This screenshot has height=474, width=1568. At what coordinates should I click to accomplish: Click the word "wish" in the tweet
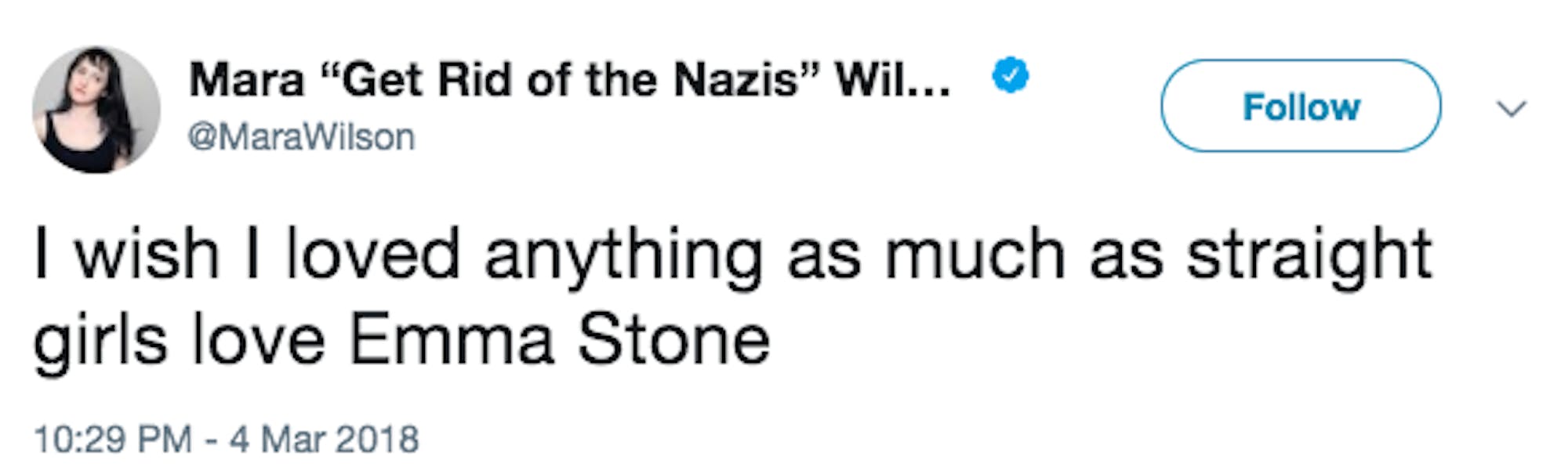[x=147, y=255]
